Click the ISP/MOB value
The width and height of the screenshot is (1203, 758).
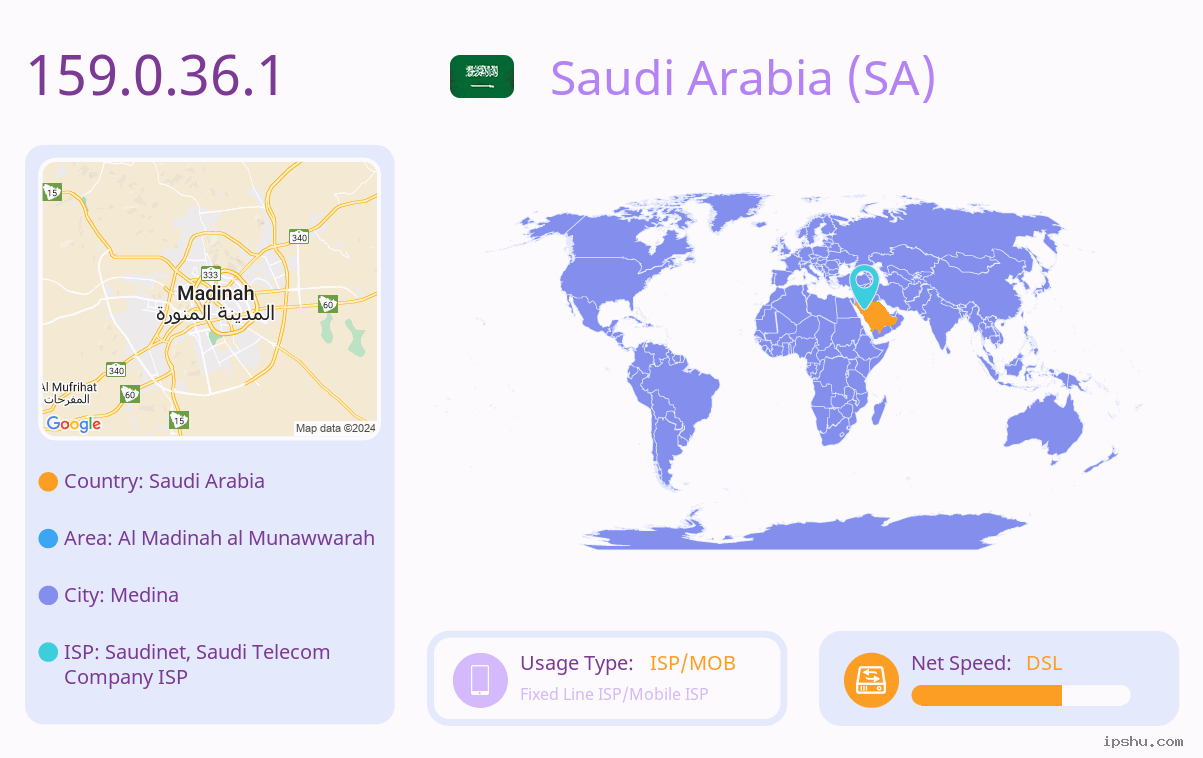[693, 663]
